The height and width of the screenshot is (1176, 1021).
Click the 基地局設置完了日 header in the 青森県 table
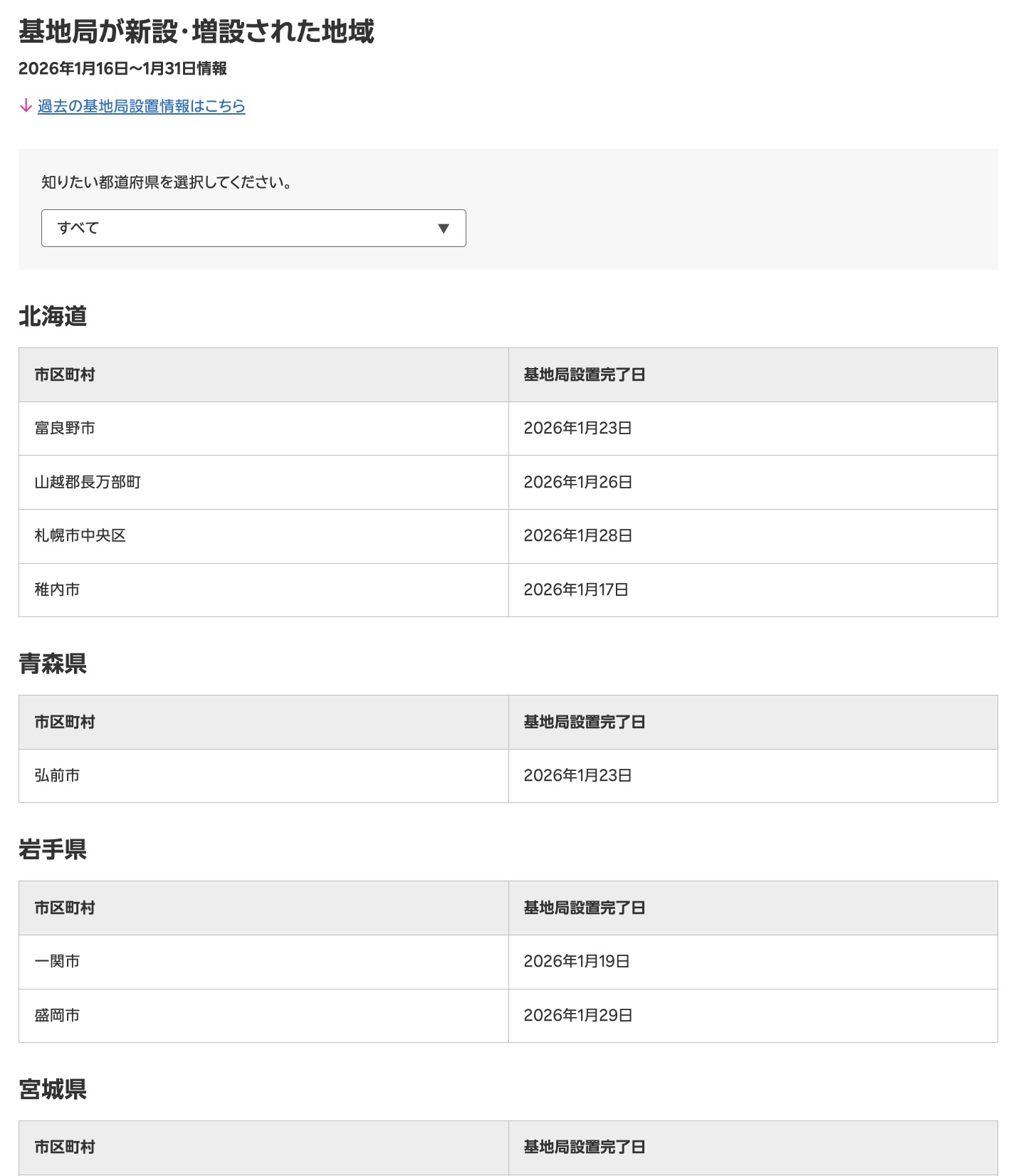pos(753,723)
